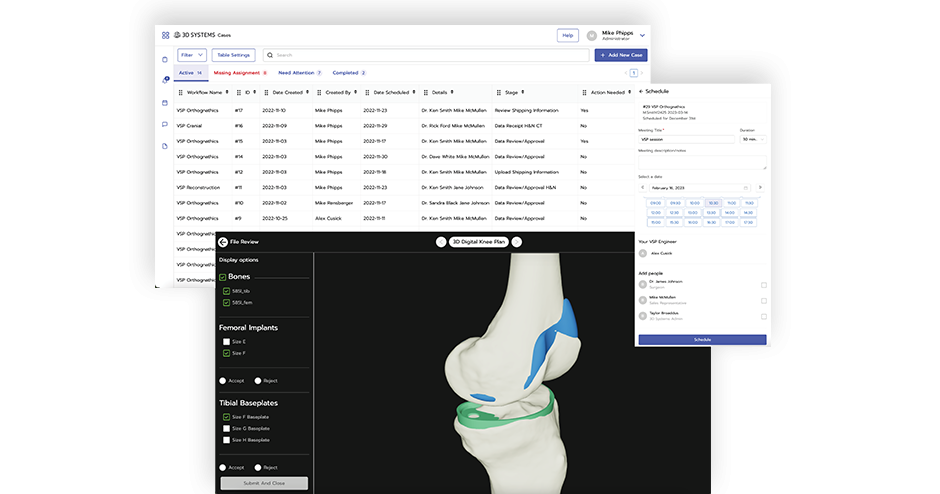Select Accept for Femoral Implants

coord(223,381)
